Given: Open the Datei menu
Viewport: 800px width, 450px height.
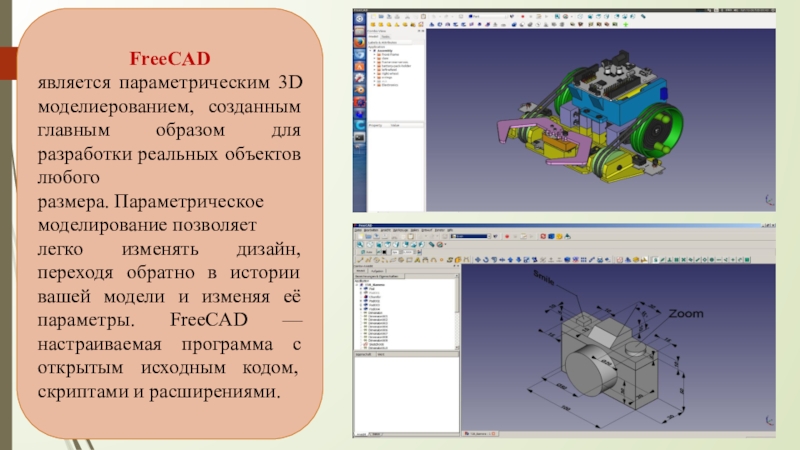Looking at the screenshot, I should click(358, 230).
